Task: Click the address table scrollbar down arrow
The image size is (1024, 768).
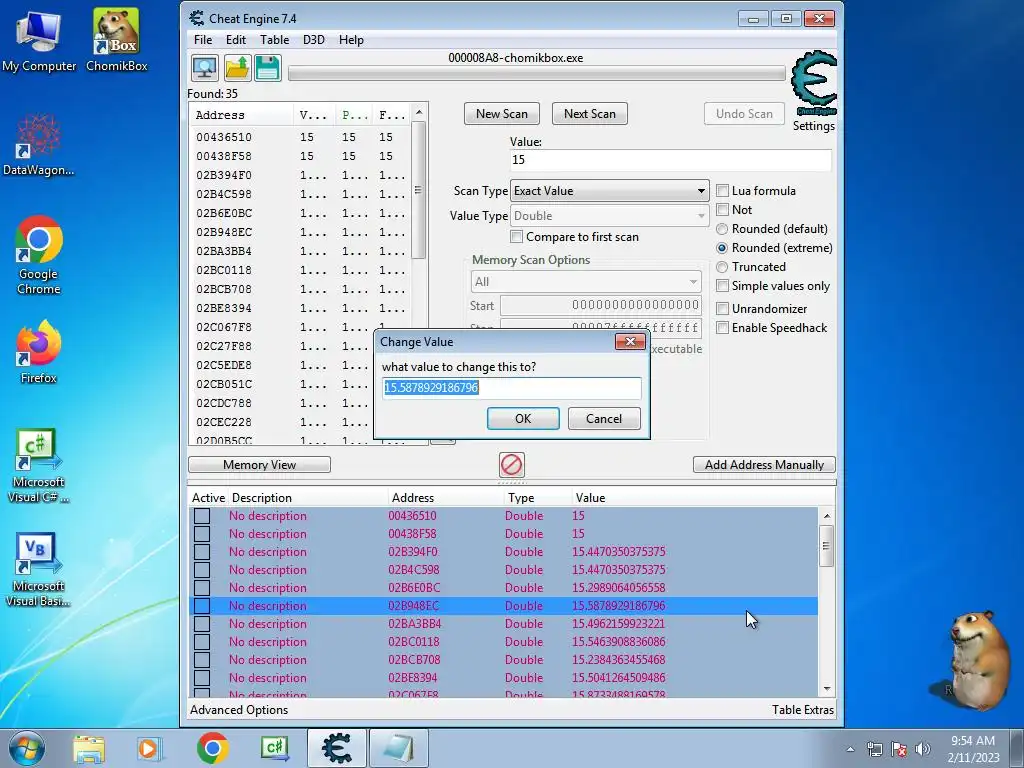Action: (827, 688)
